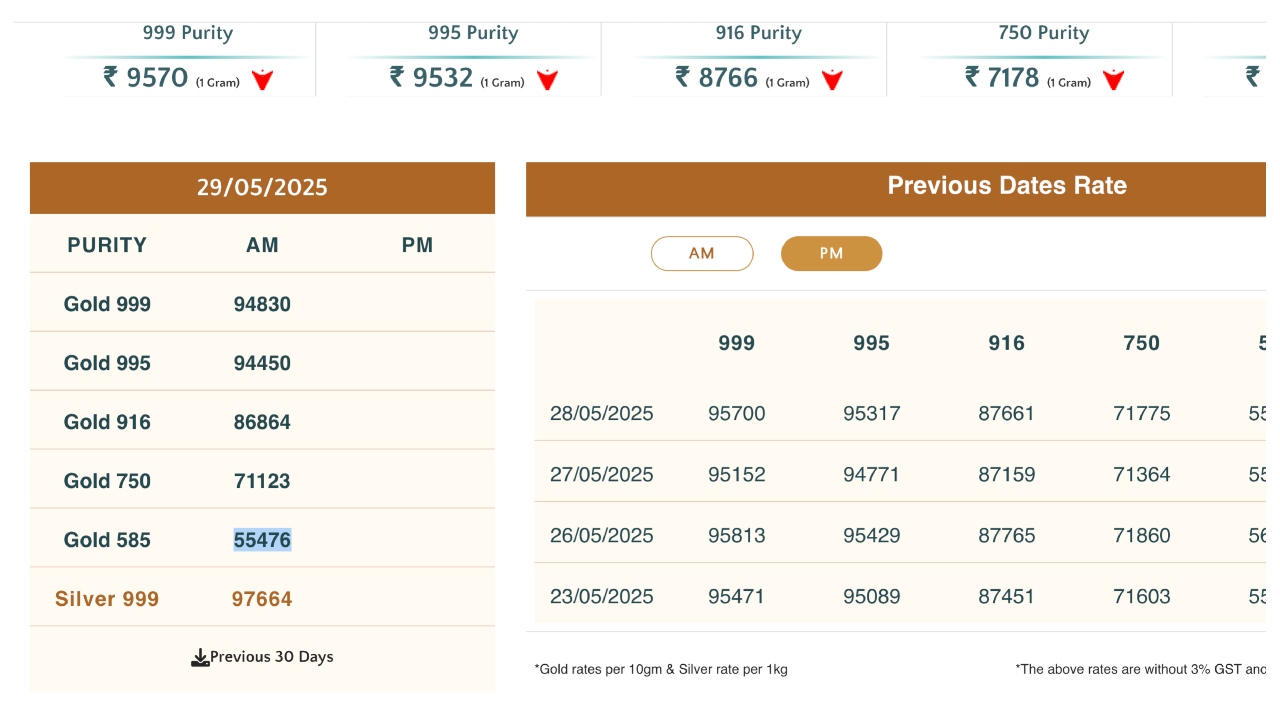The width and height of the screenshot is (1280, 720).
Task: Click the 23/05/2025 date row
Action: point(601,597)
